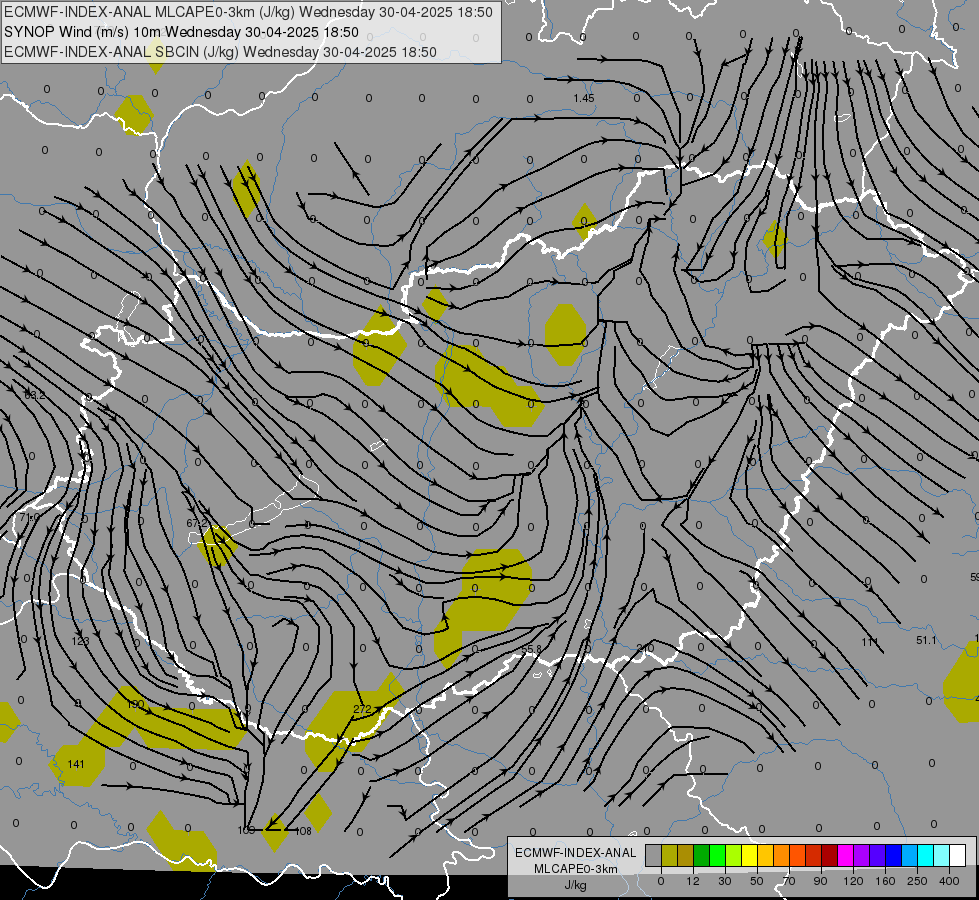
Task: Click the 1.45 value on the map
Action: [x=584, y=98]
